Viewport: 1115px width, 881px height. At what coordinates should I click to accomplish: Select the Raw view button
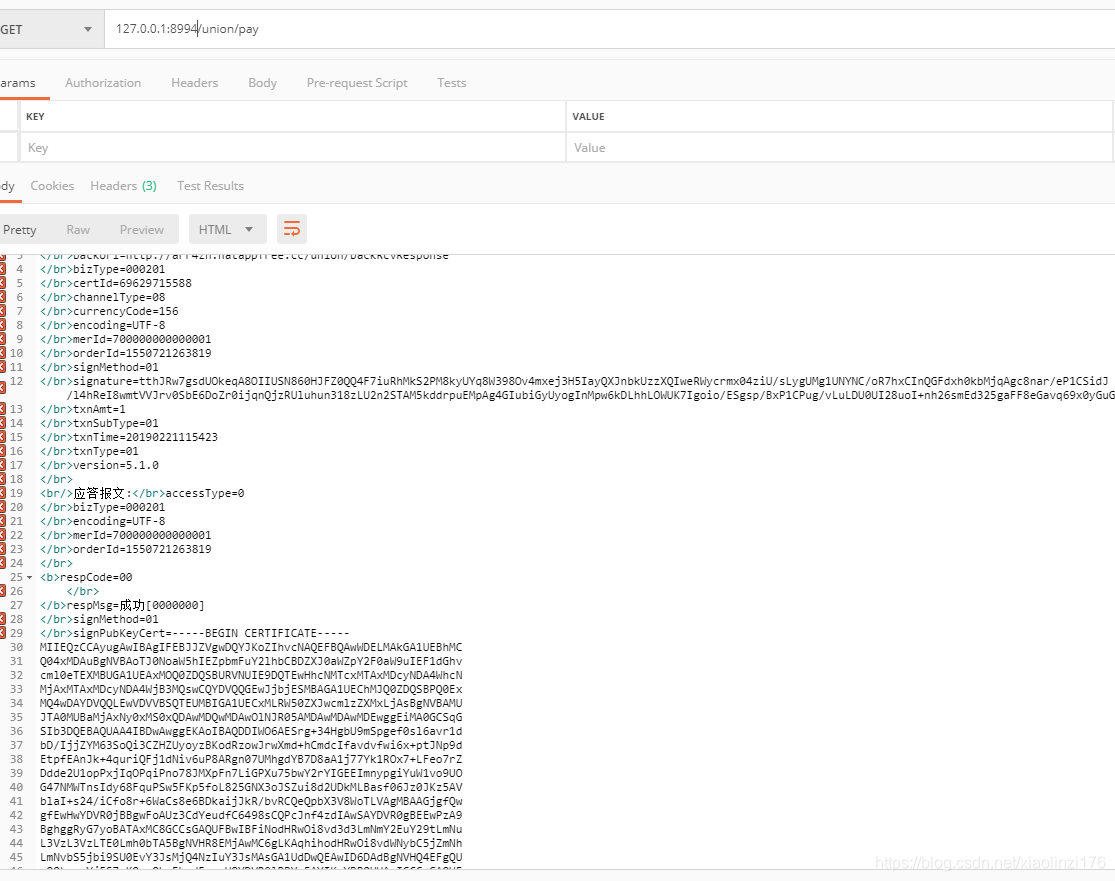78,229
